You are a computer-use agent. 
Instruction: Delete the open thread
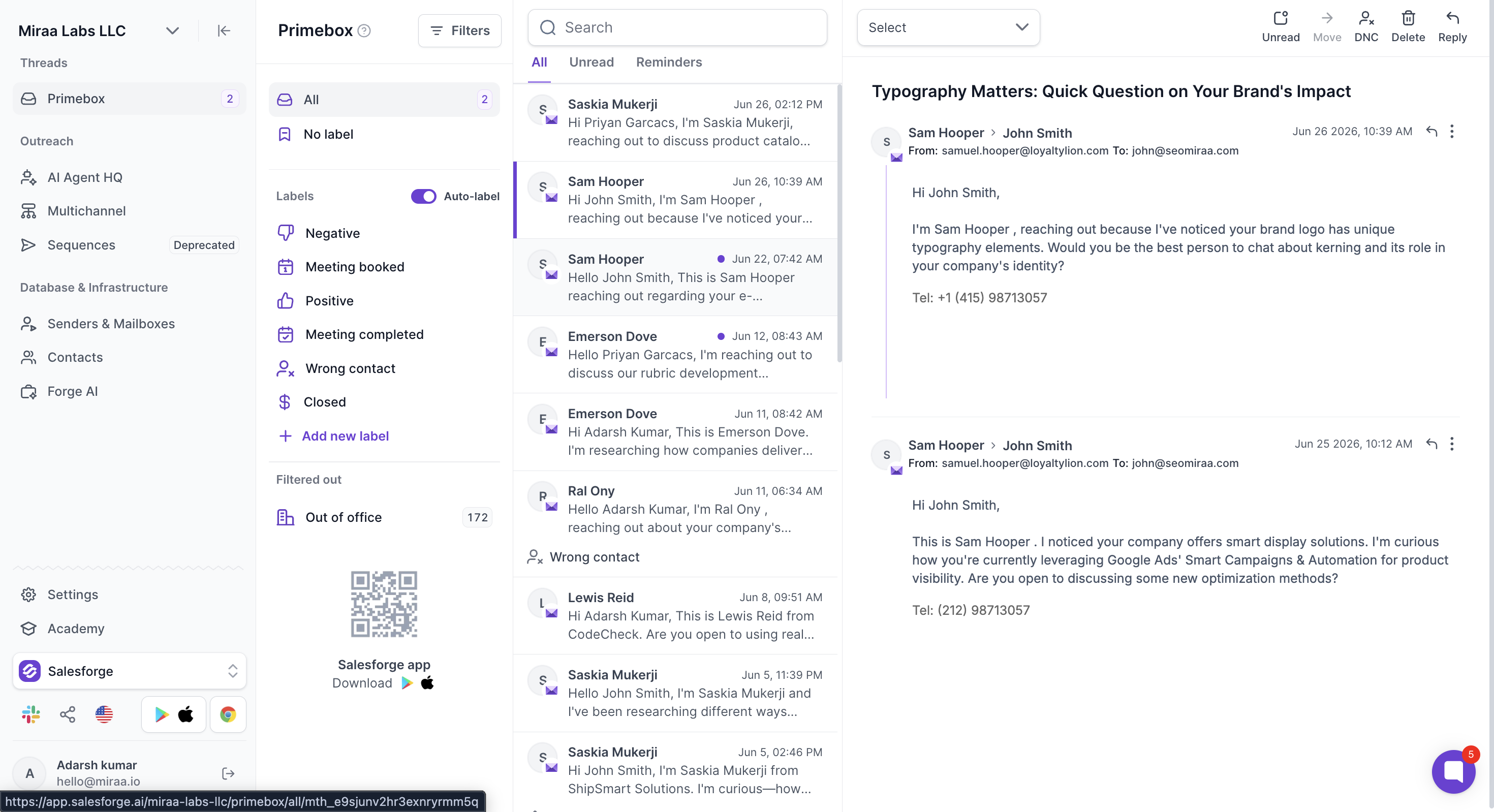tap(1408, 27)
